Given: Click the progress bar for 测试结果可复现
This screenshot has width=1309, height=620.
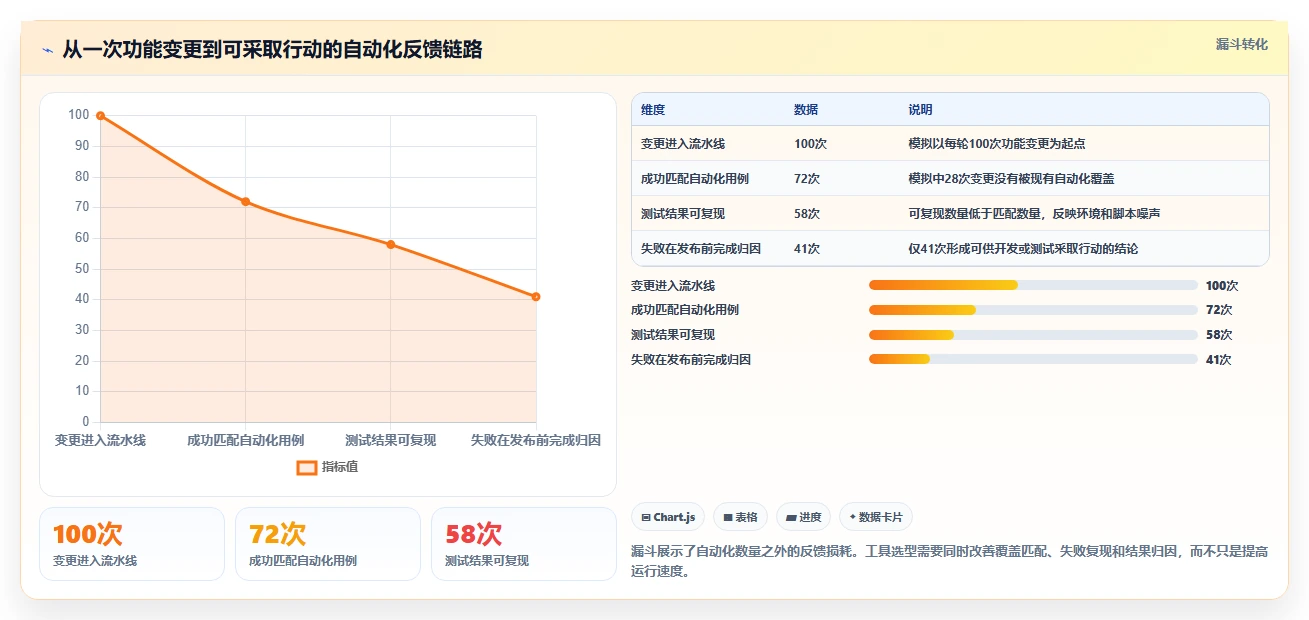Looking at the screenshot, I should coord(1033,335).
